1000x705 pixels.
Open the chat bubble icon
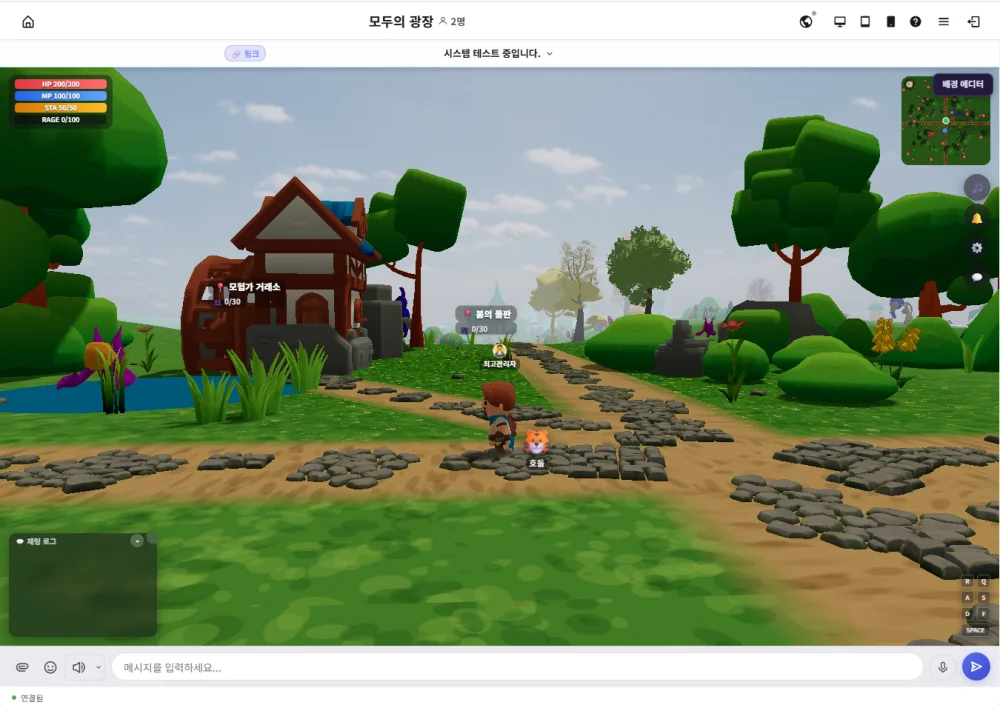[976, 277]
